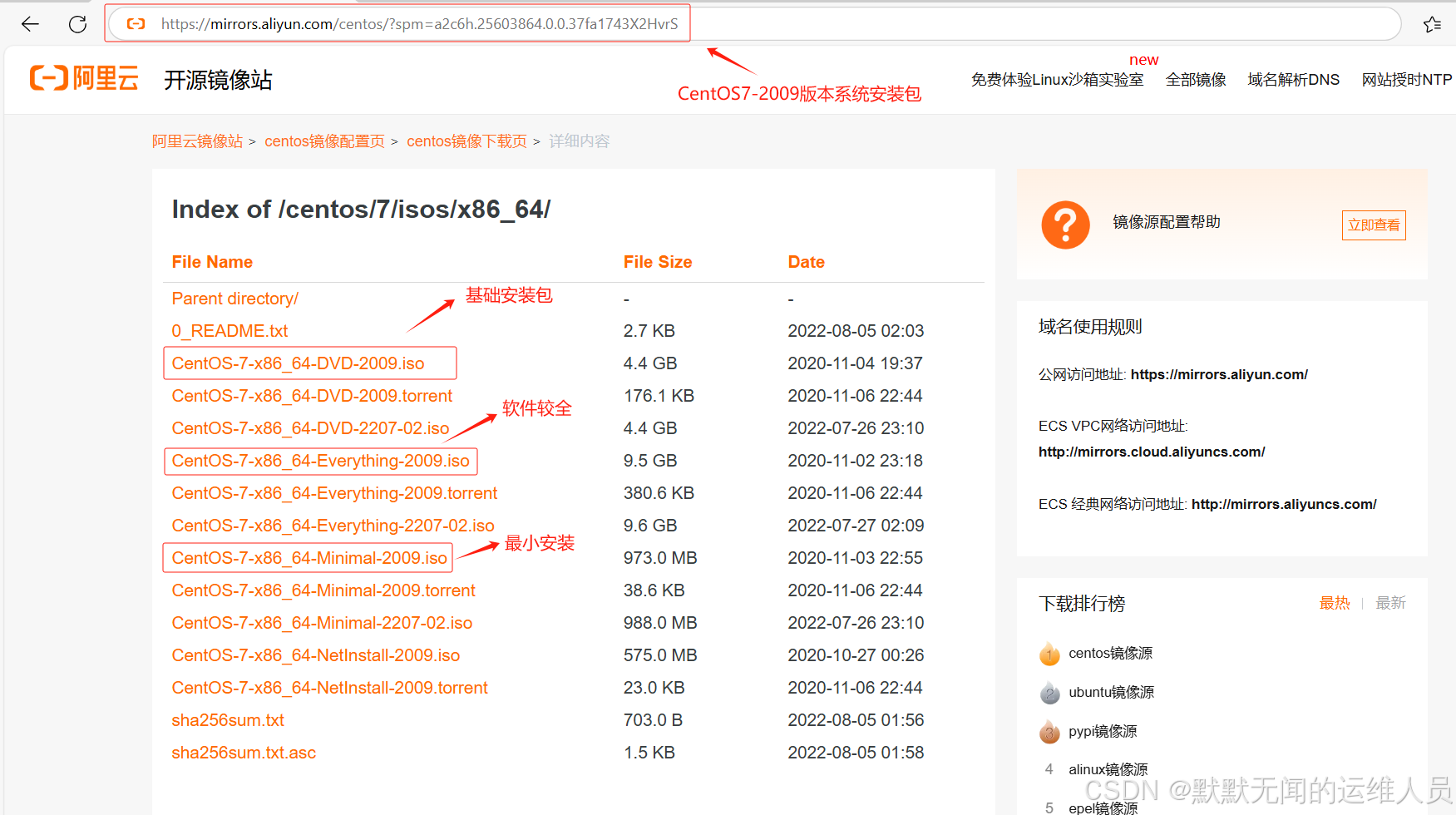Open 0_README.txt file
This screenshot has height=815, width=1456.
tap(230, 331)
